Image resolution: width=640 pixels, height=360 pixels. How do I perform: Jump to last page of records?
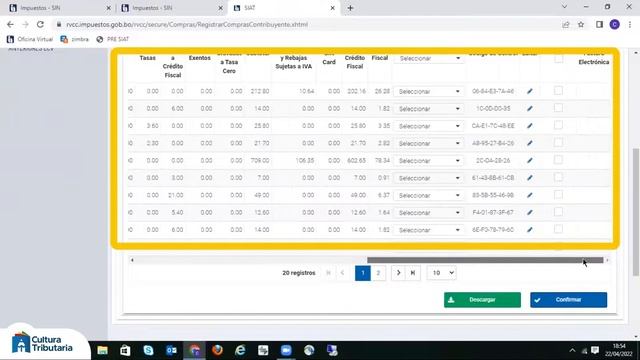(x=413, y=273)
